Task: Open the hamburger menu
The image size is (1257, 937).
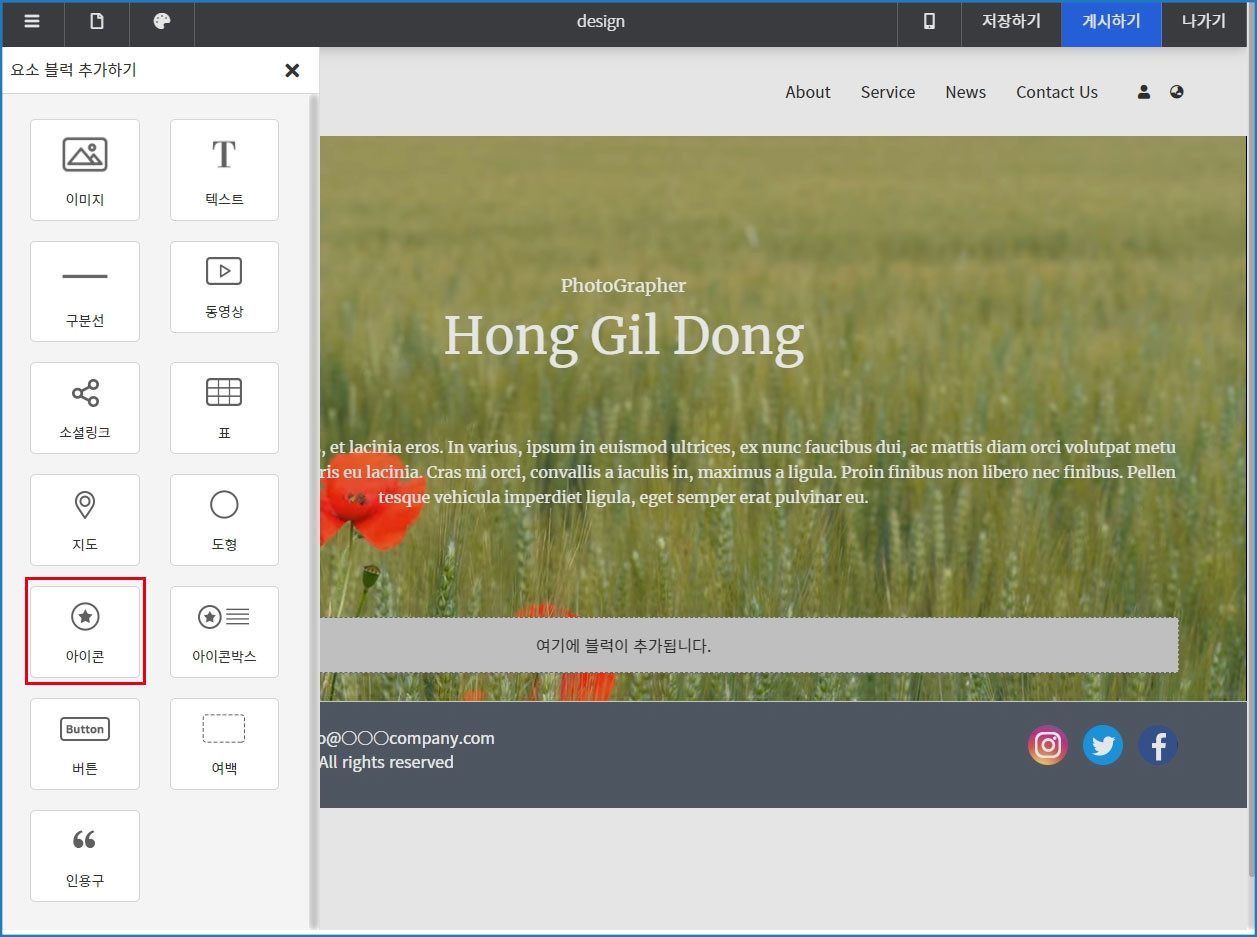Action: tap(32, 22)
